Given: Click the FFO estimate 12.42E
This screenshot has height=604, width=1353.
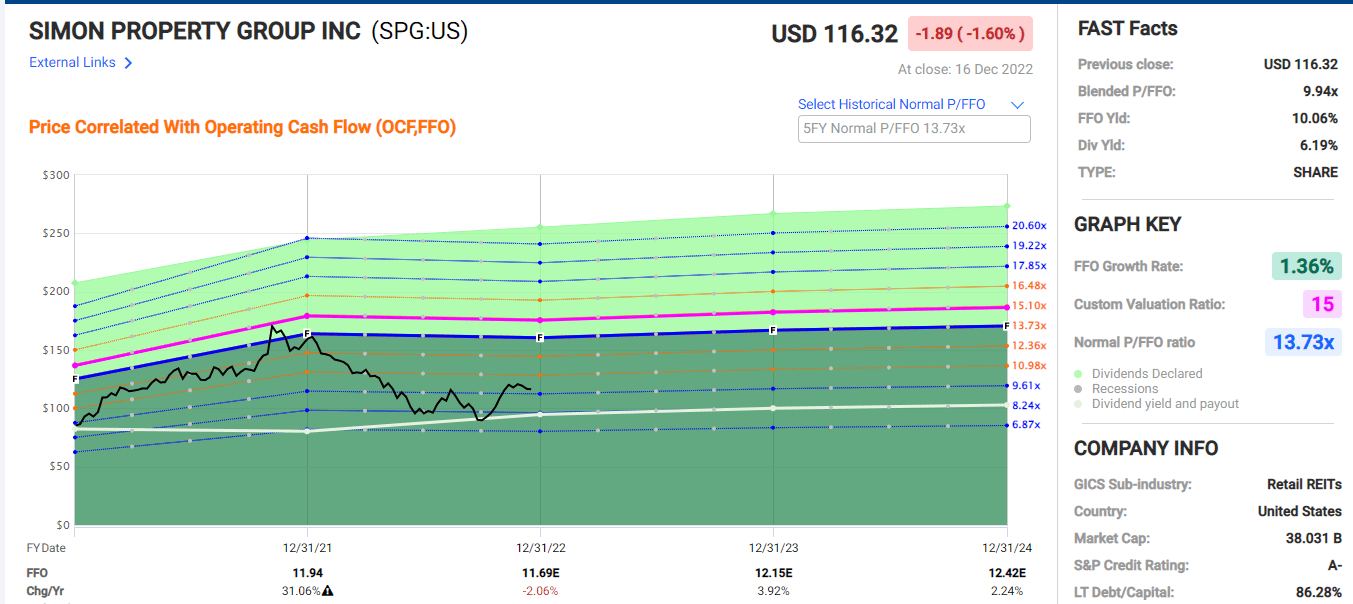Looking at the screenshot, I should (x=1006, y=573).
